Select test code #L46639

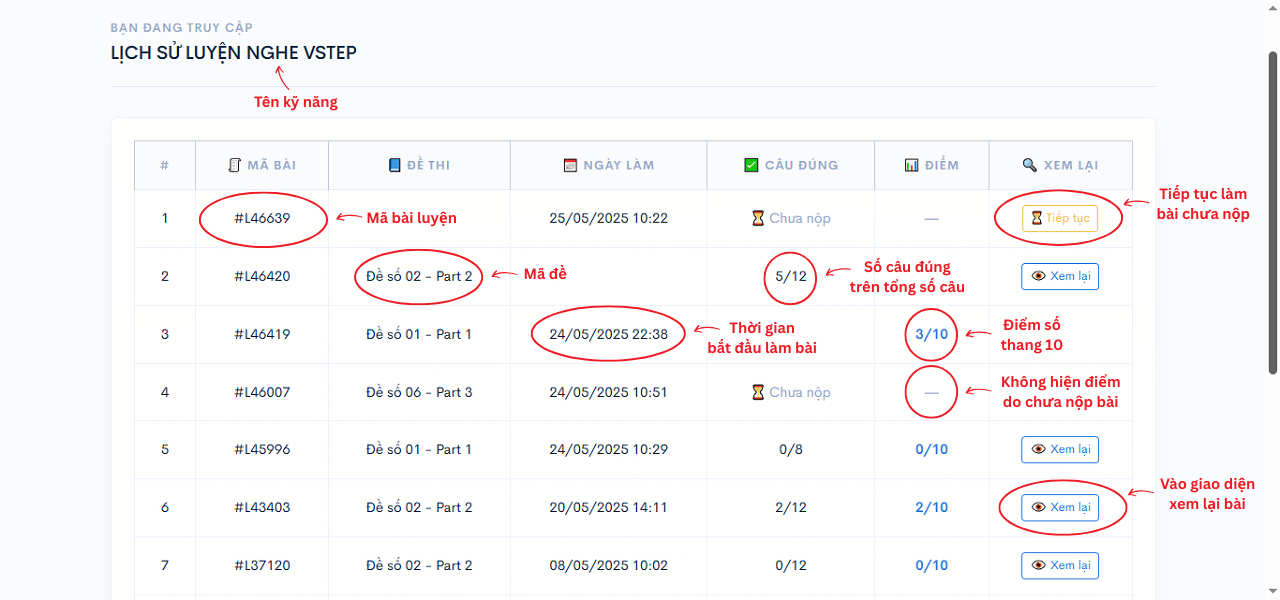coord(262,218)
